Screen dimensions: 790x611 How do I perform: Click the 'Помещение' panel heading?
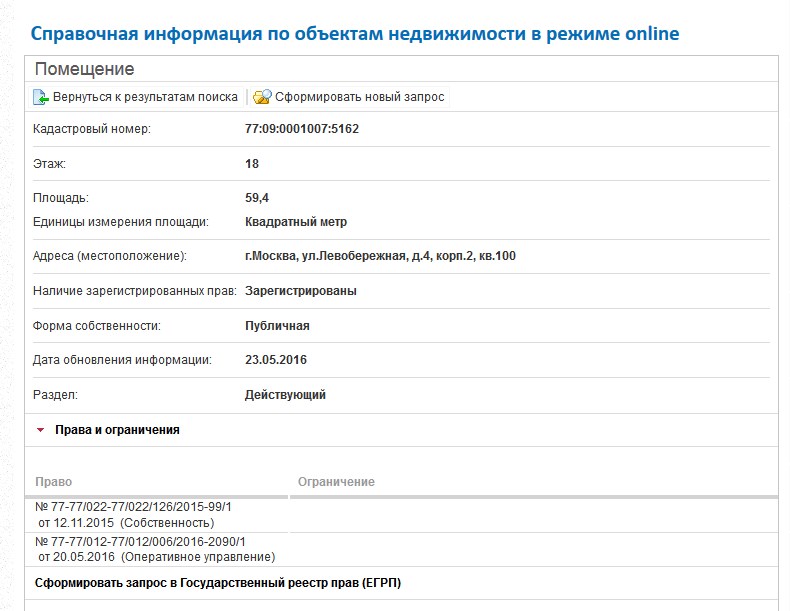pyautogui.click(x=84, y=69)
